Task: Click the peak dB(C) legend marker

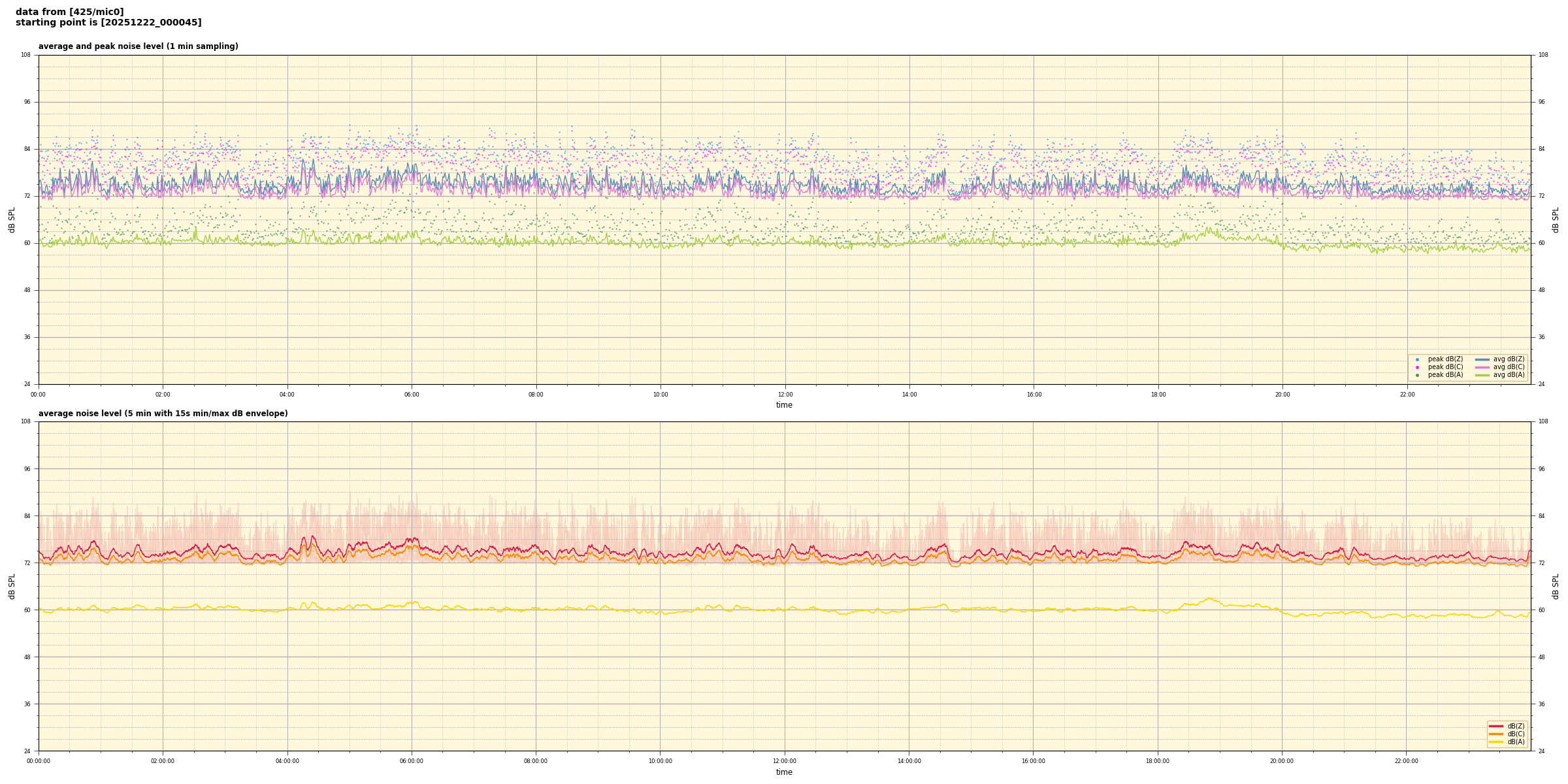Action: [x=1417, y=367]
